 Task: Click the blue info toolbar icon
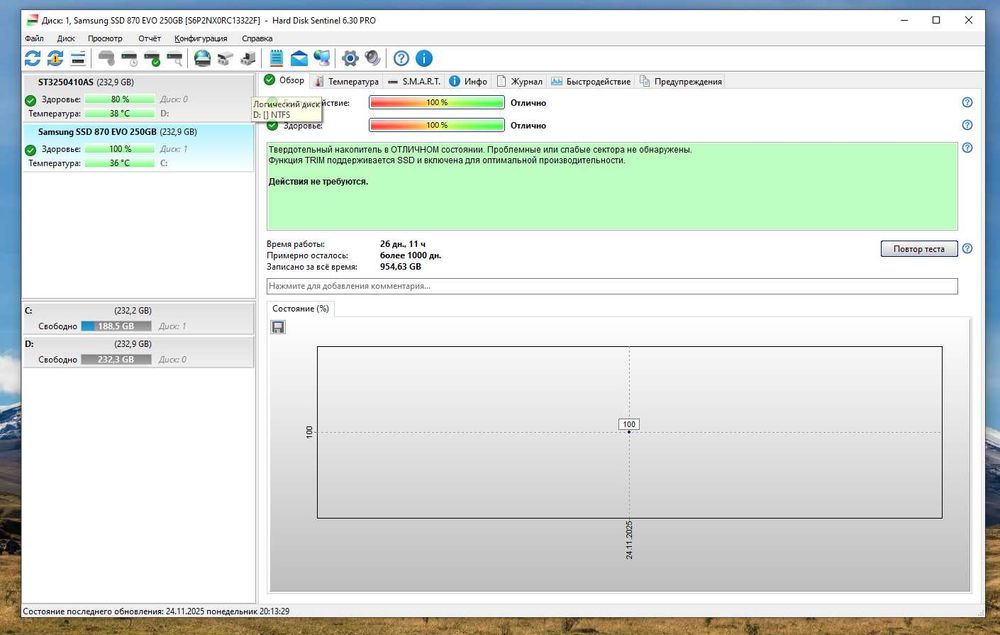pos(424,59)
